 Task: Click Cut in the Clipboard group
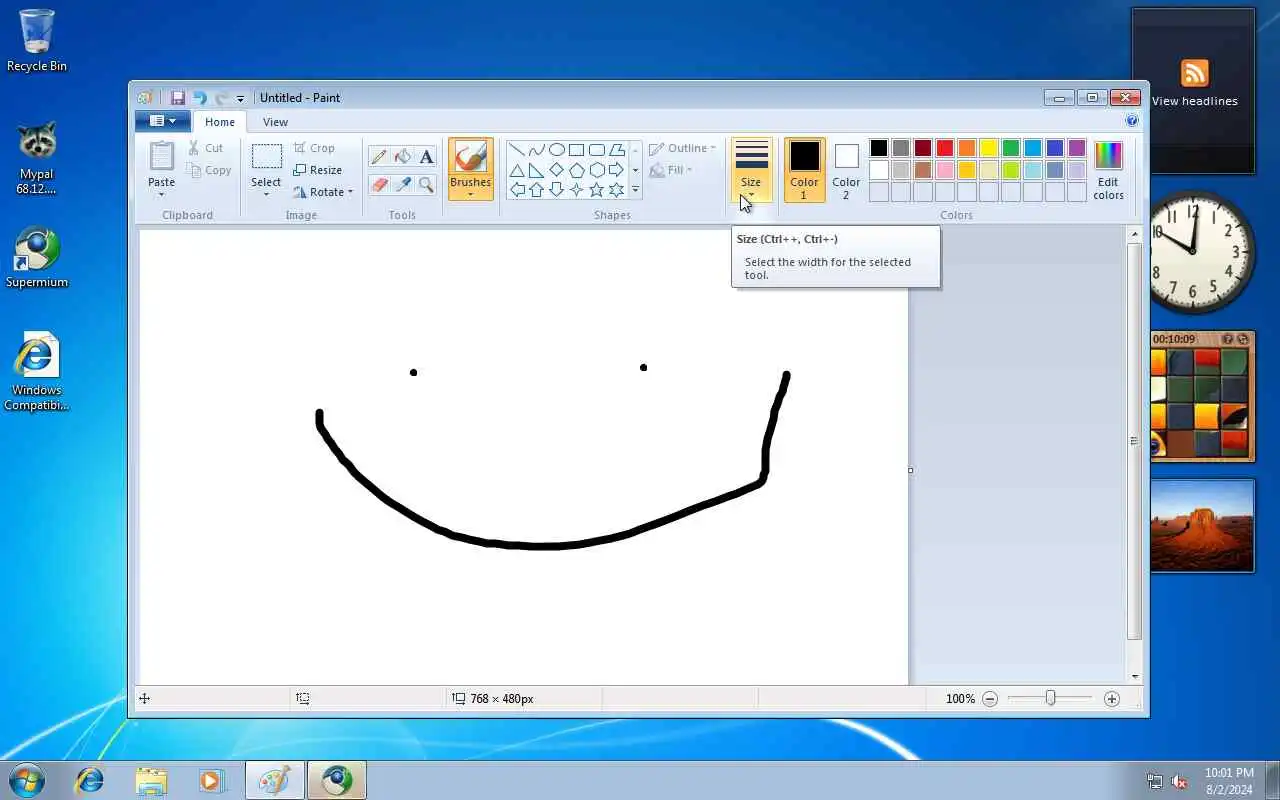[206, 148]
